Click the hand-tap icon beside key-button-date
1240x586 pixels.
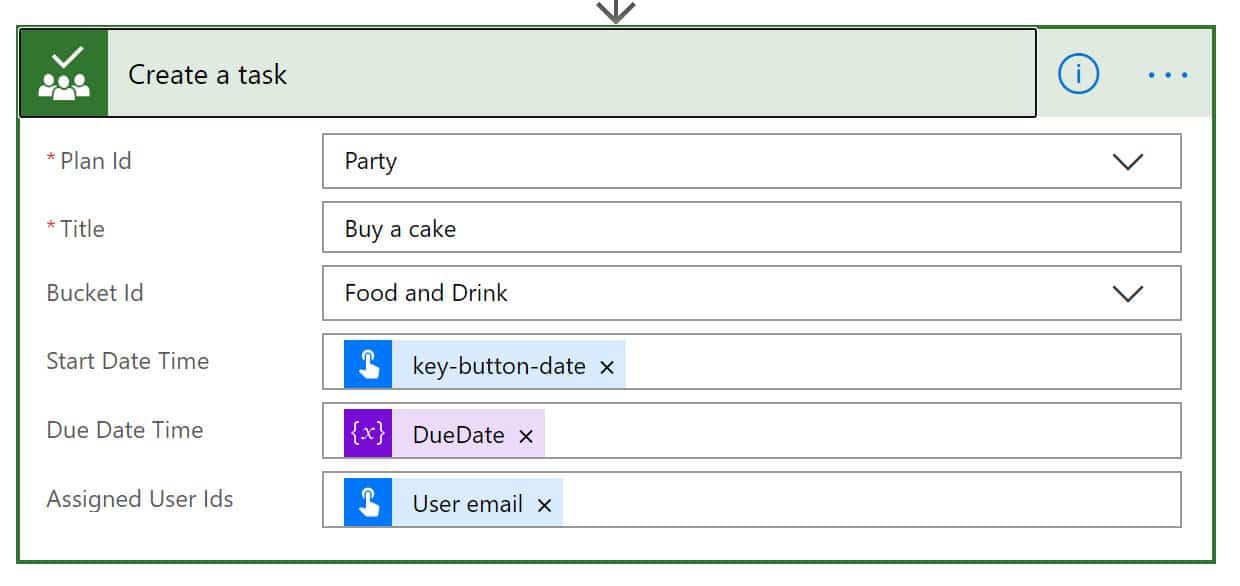[x=368, y=363]
